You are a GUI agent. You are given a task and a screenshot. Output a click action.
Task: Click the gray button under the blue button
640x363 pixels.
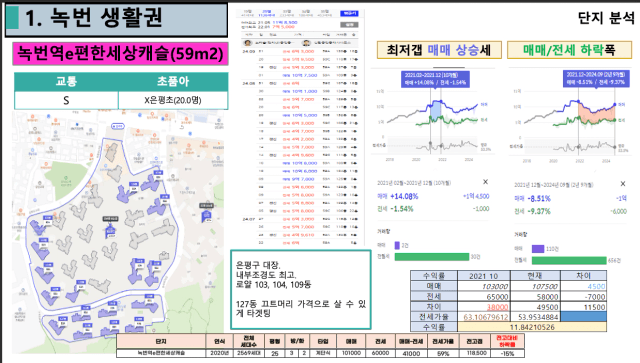[x=349, y=24]
